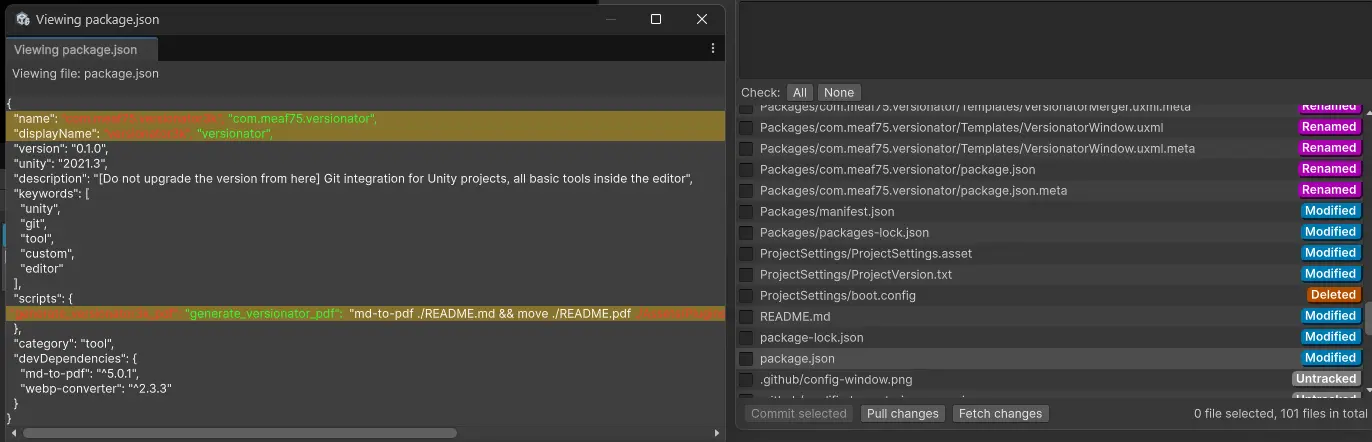Toggle checkbox for ProjectSettings/boot.config
The image size is (1372, 442).
click(746, 295)
